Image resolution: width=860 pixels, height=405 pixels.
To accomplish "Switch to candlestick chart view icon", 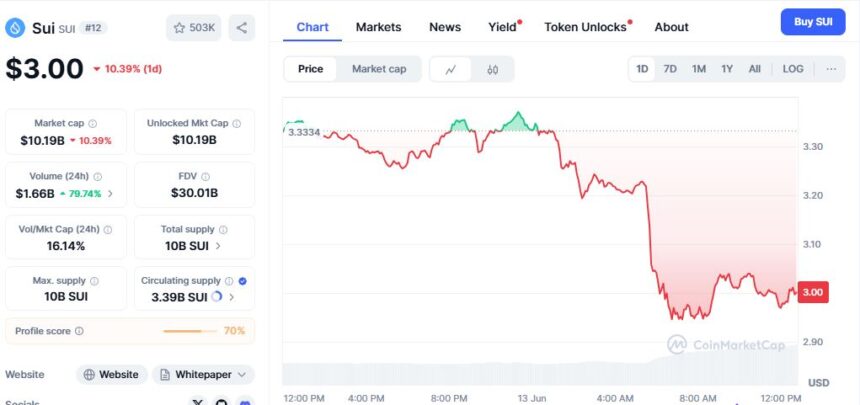I will pyautogui.click(x=493, y=69).
